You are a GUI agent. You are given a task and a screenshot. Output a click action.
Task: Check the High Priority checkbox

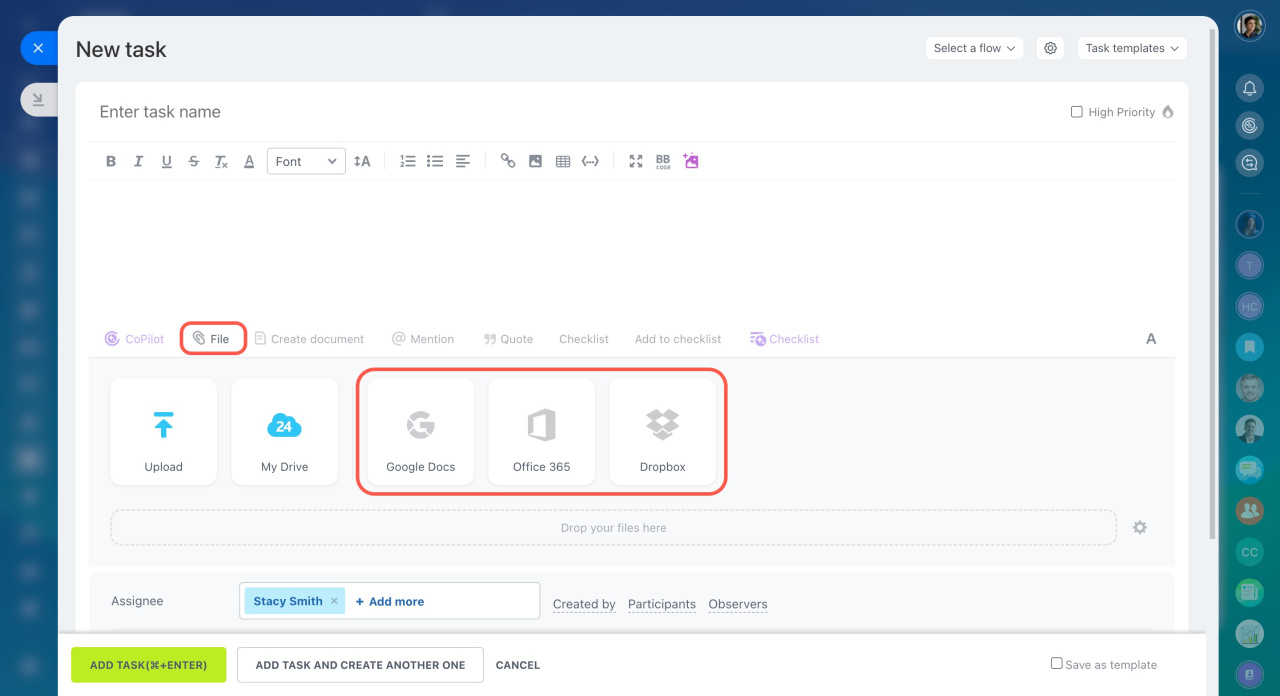pos(1077,112)
